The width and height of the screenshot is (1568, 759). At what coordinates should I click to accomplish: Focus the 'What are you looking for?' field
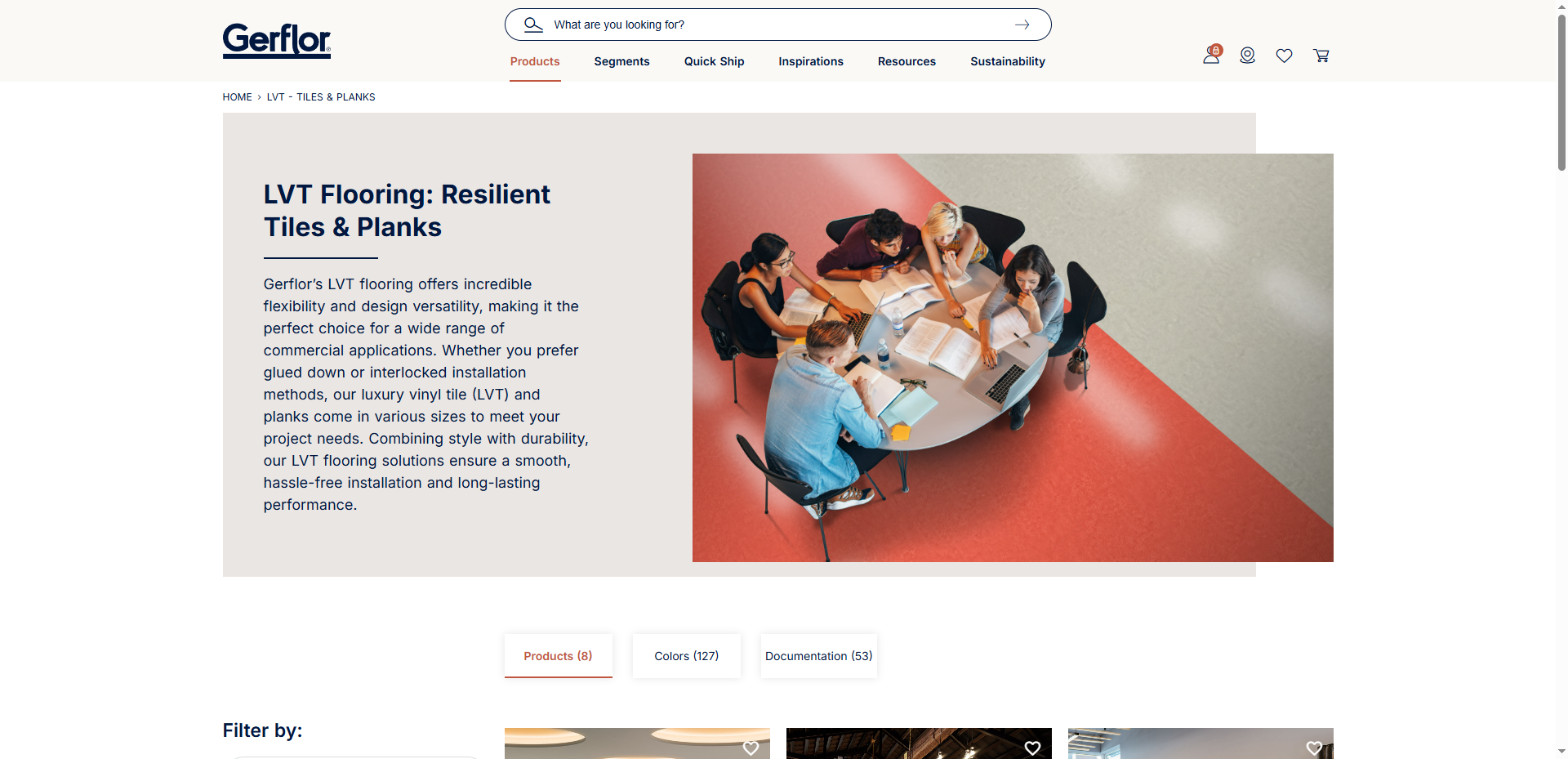coord(777,25)
